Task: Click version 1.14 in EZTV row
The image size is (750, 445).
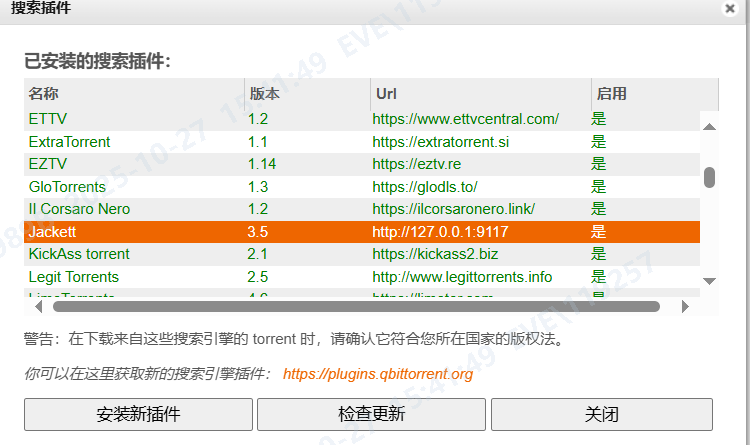Action: 262,164
